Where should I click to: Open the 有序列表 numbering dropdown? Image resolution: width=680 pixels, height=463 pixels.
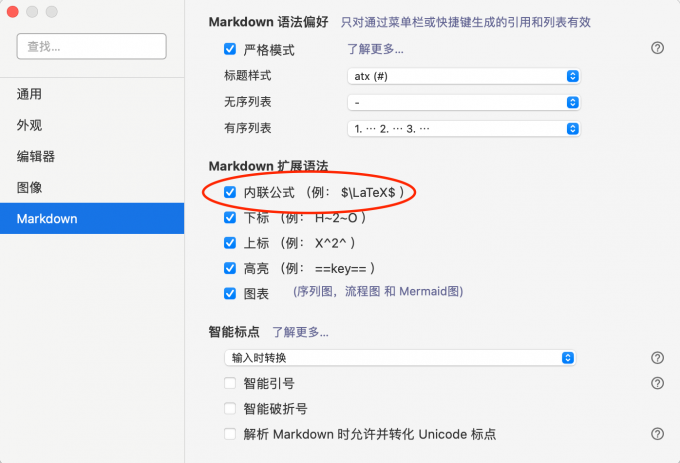point(464,128)
